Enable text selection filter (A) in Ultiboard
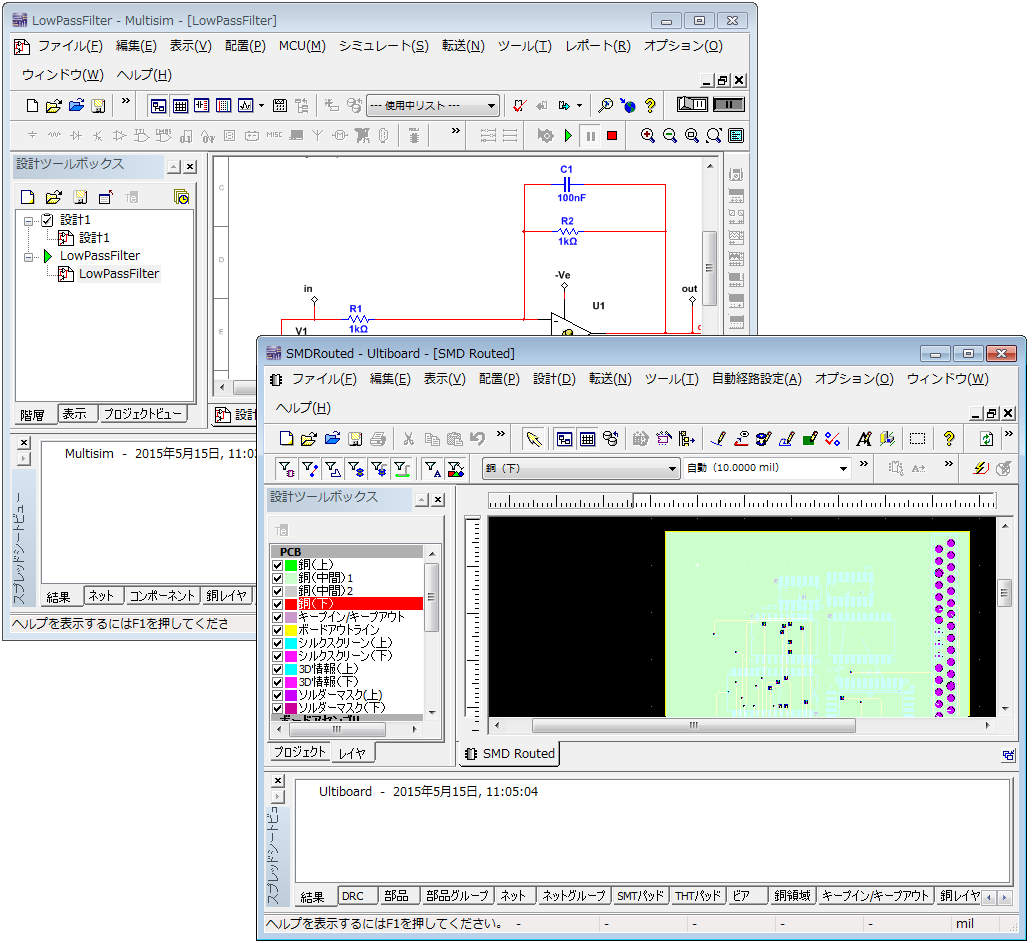The height and width of the screenshot is (943, 1035). (432, 469)
